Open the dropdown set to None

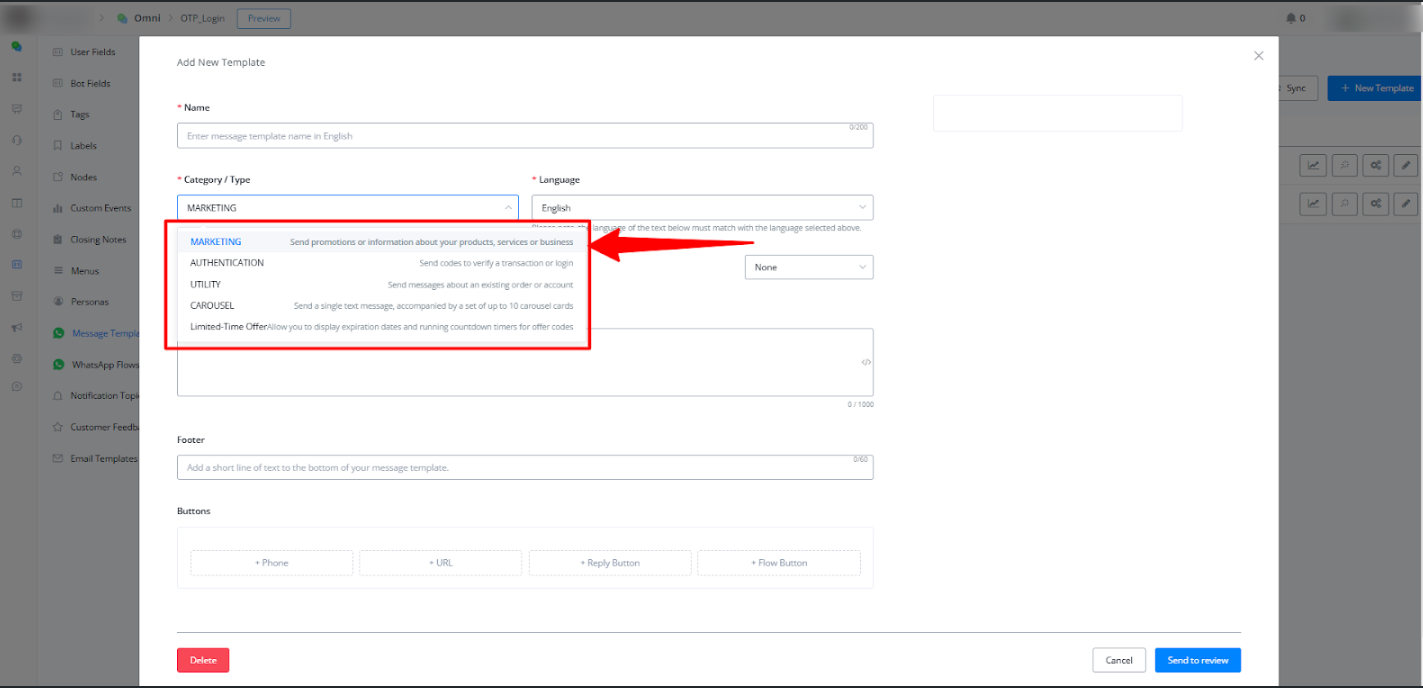point(808,267)
